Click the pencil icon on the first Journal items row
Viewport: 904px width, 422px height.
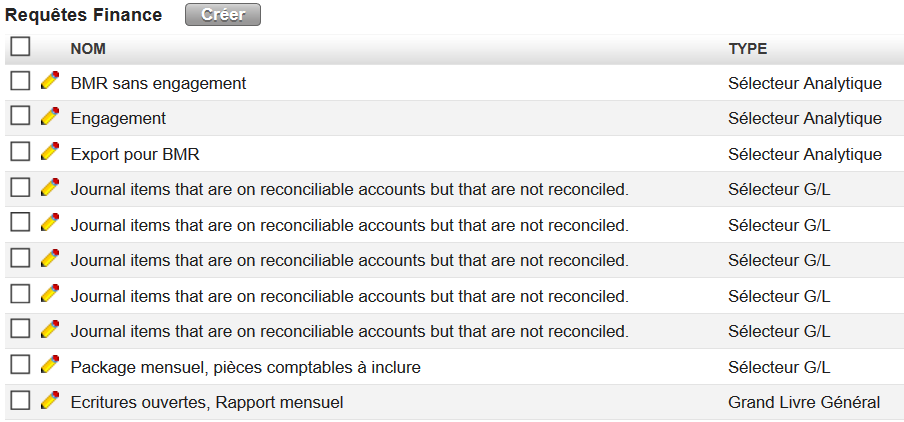(x=50, y=188)
